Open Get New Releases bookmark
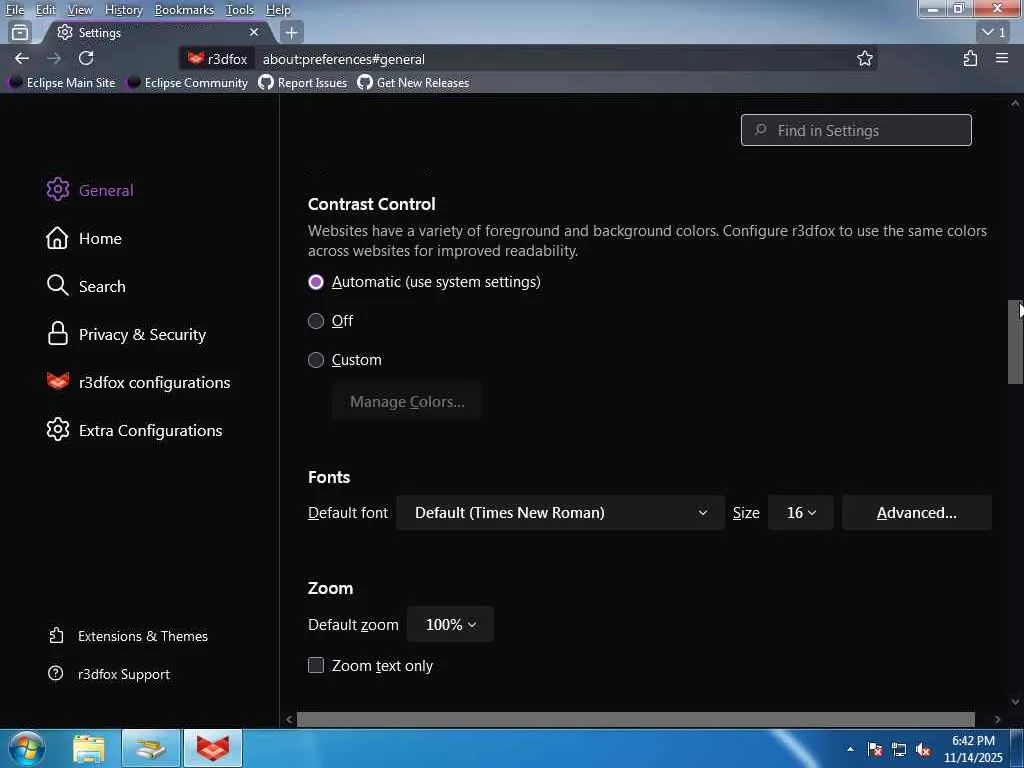Image resolution: width=1024 pixels, height=768 pixels. click(413, 83)
